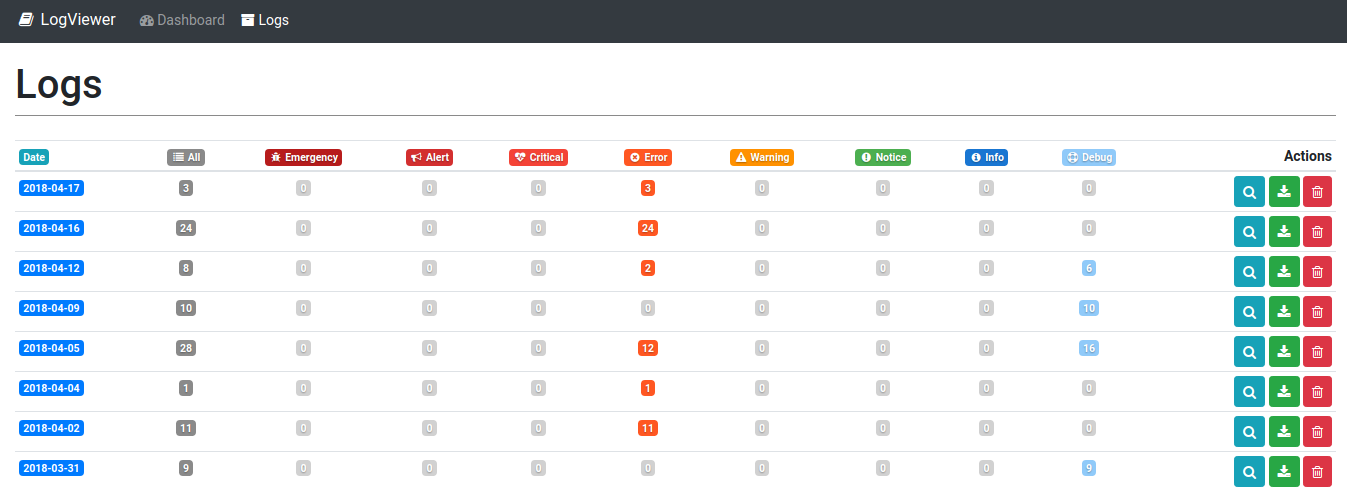Delete the 2018-03-31 log
Image resolution: width=1347 pixels, height=491 pixels.
click(1318, 472)
